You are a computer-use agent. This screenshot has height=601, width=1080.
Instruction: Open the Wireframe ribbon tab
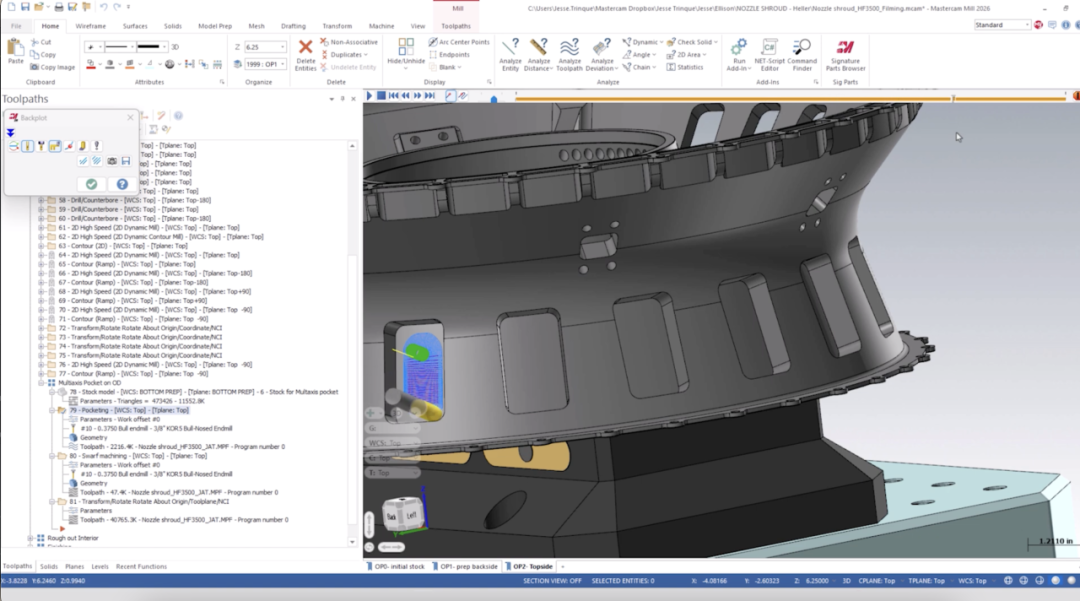(90, 26)
